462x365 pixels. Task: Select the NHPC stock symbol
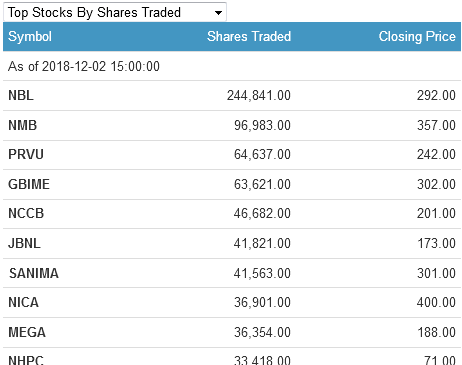[x=26, y=360]
